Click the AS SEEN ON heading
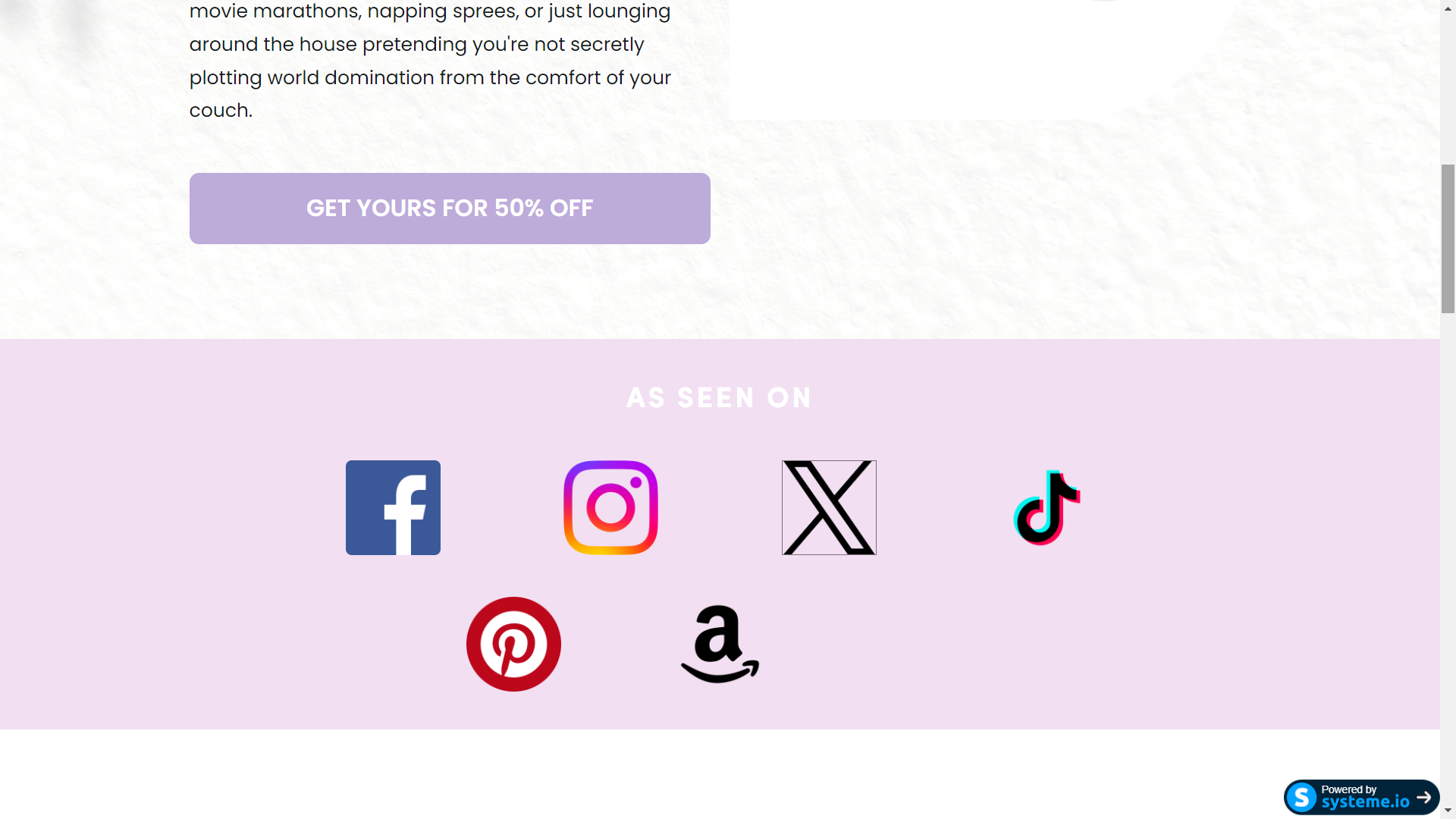 coord(719,398)
